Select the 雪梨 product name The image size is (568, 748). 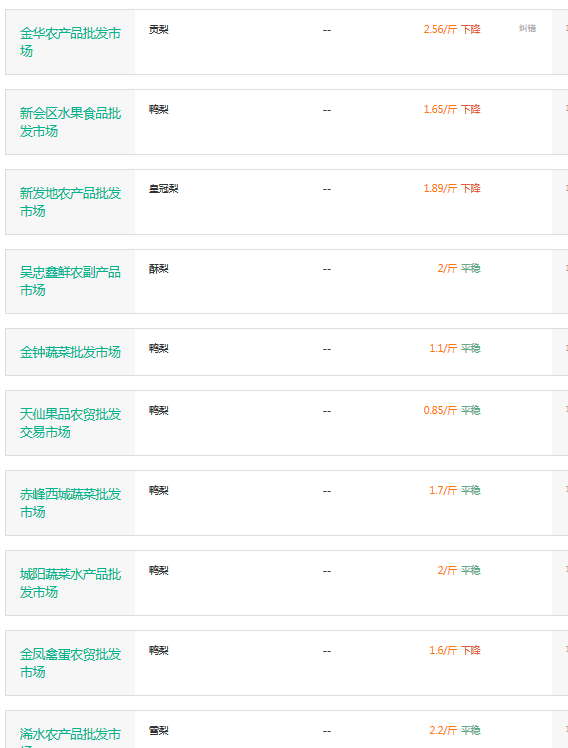[158, 730]
